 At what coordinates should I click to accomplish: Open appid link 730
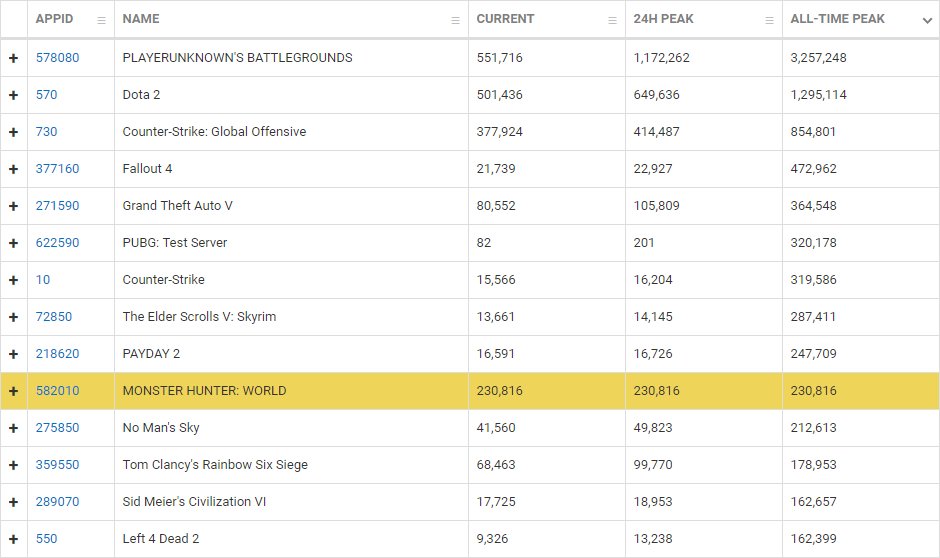click(46, 132)
